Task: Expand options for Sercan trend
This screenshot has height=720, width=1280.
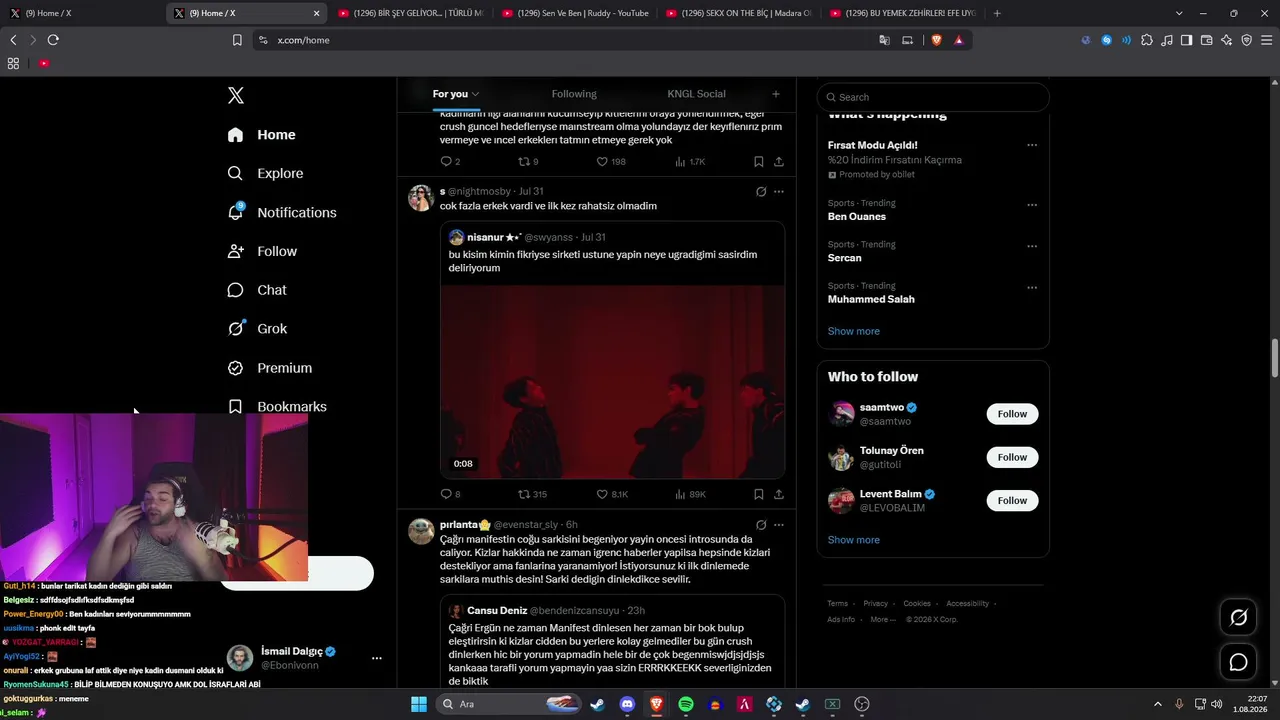Action: [x=1032, y=246]
